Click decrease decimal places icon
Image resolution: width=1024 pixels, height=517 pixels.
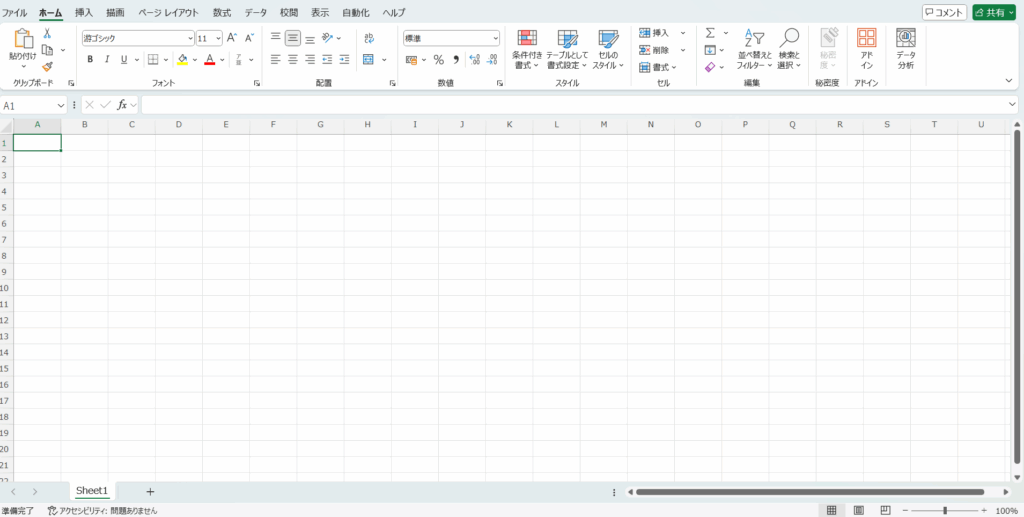point(492,59)
